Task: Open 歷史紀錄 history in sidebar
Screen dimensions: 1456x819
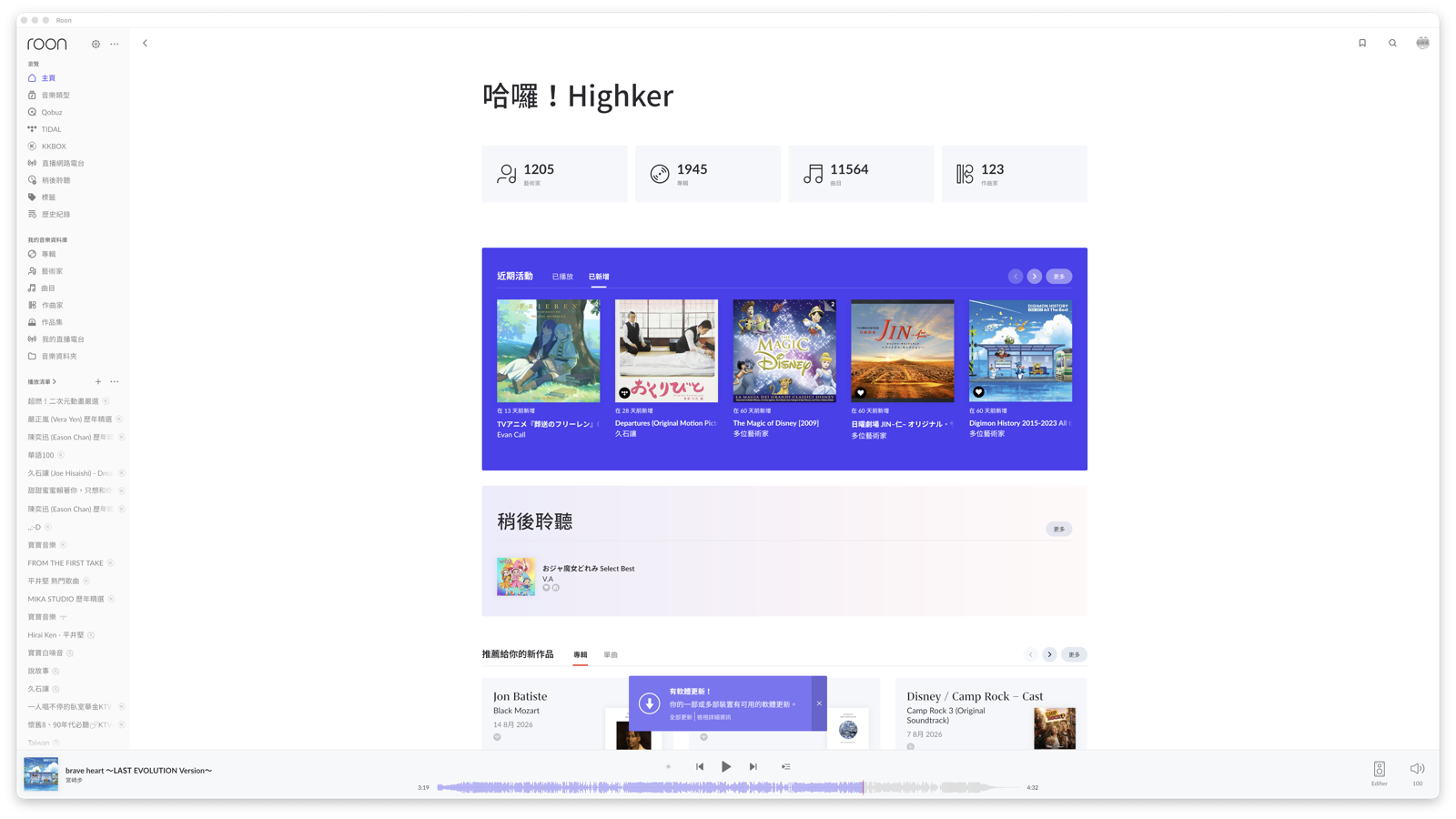Action: (x=56, y=214)
